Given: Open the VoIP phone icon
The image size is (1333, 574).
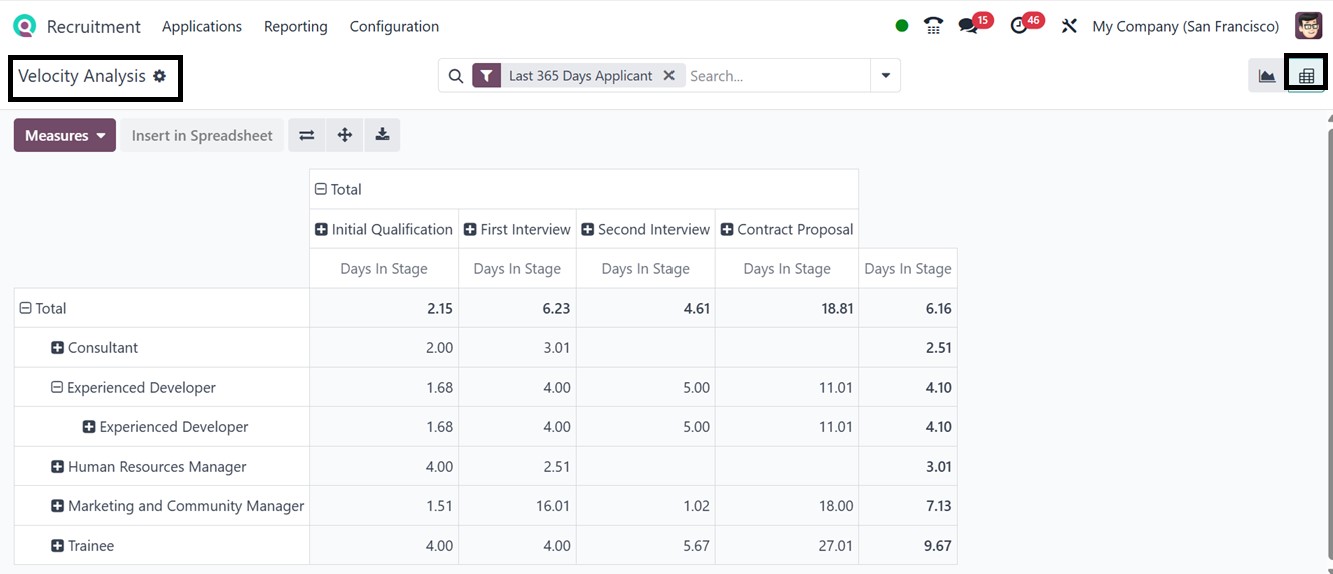Looking at the screenshot, I should click(933, 26).
